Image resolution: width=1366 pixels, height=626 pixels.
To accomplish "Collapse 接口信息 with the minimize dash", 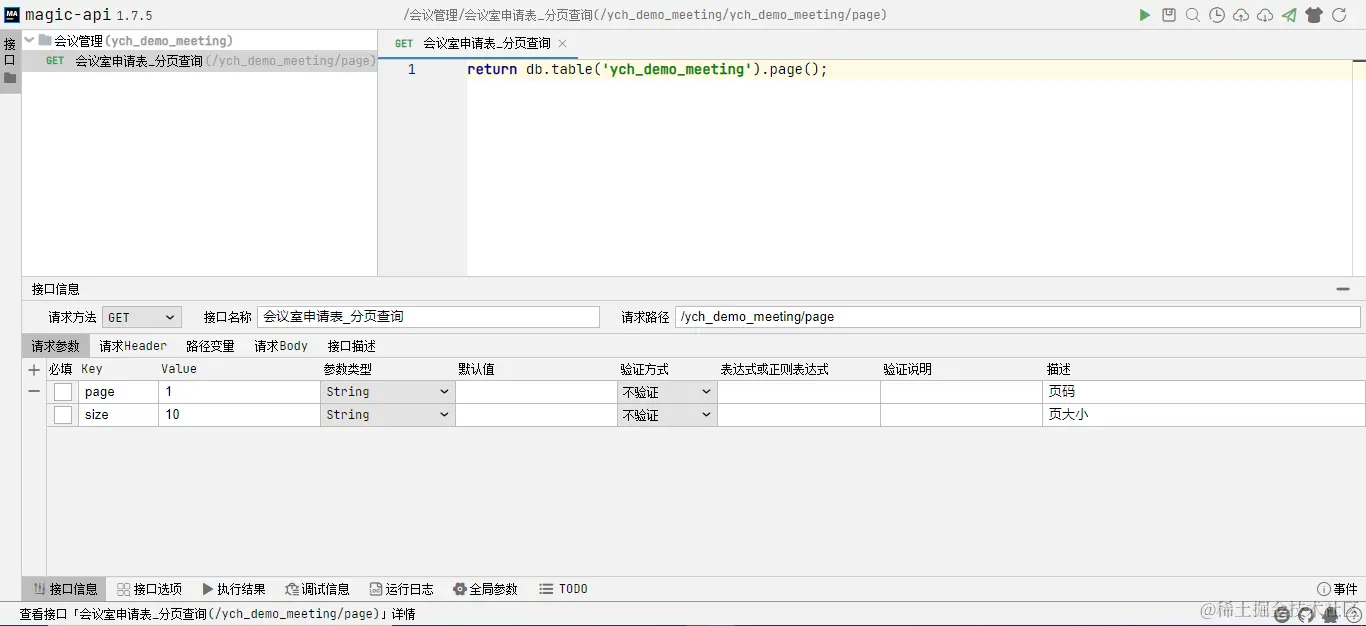I will 1343,289.
